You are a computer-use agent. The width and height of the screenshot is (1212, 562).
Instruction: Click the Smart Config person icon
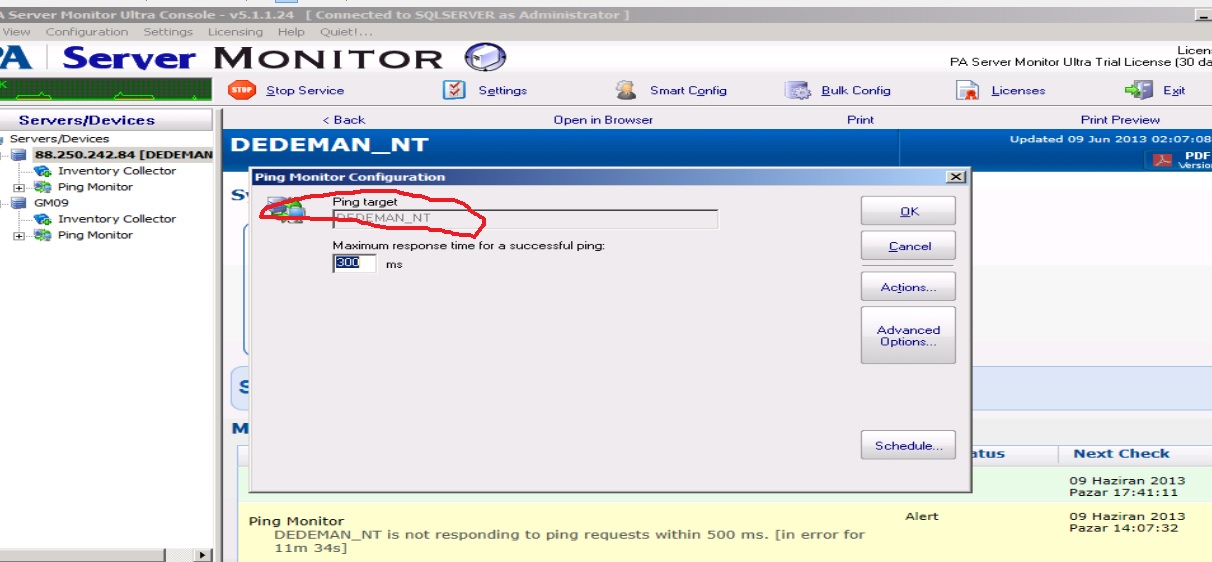click(x=626, y=90)
